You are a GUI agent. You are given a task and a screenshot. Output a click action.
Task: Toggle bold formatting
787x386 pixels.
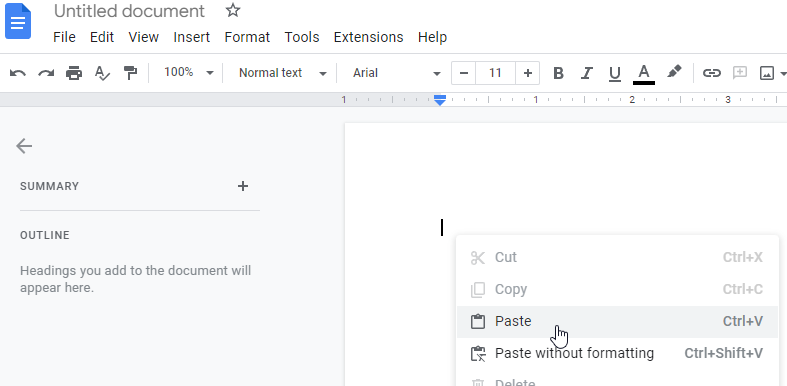558,73
